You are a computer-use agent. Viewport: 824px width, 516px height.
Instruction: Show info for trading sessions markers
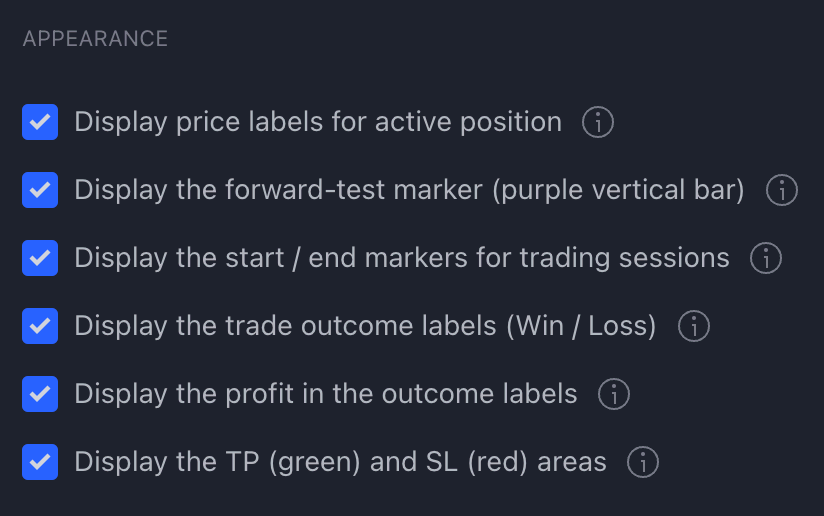pyautogui.click(x=766, y=258)
